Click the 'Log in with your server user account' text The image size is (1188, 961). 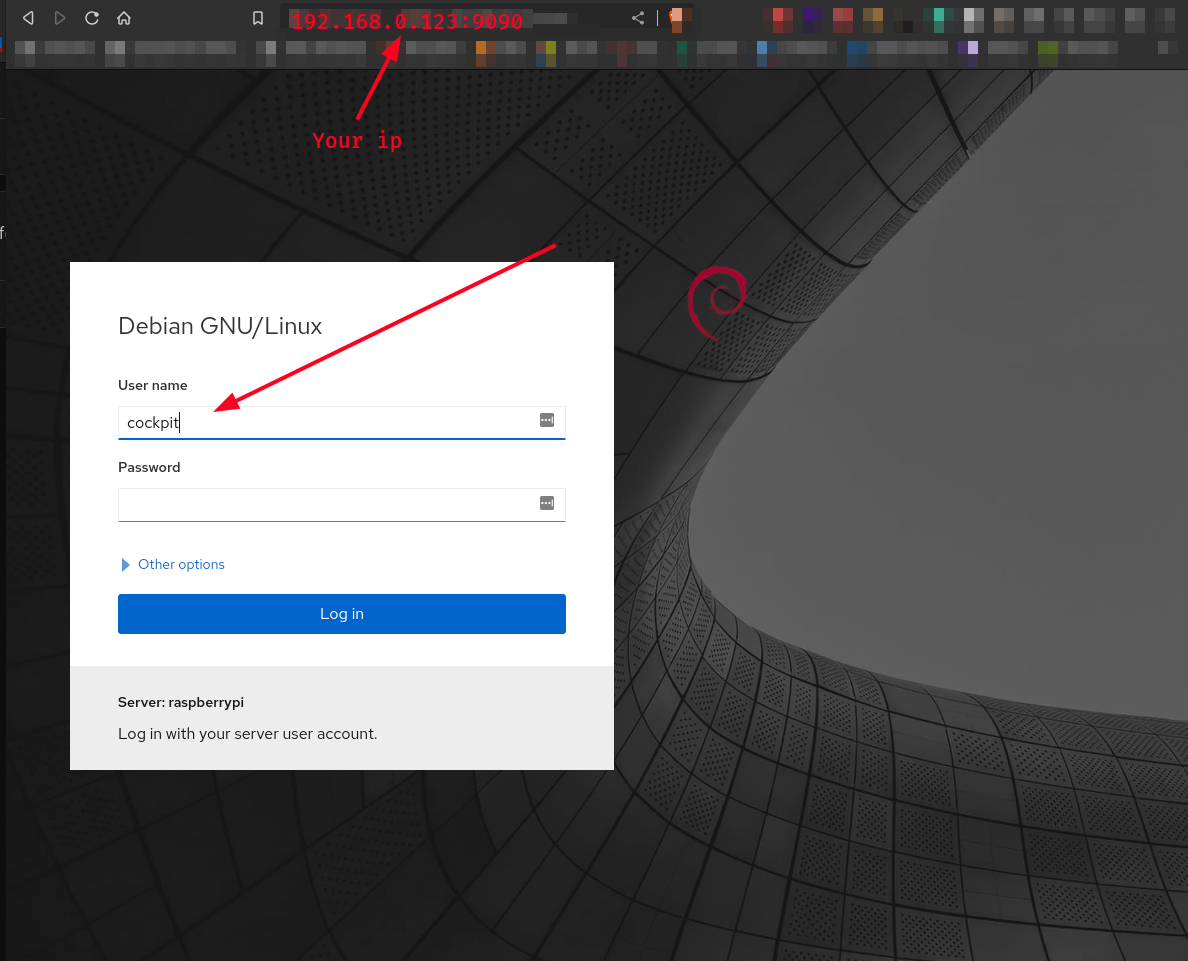(247, 734)
